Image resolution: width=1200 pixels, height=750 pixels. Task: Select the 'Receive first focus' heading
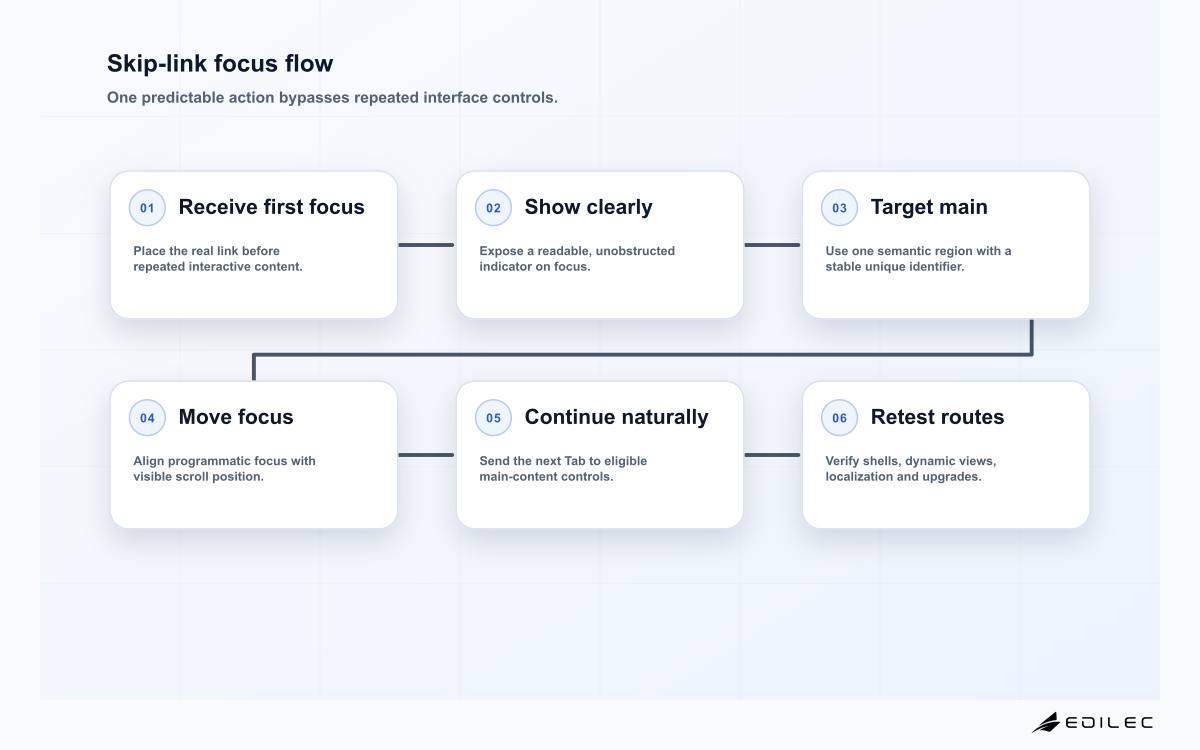coord(271,207)
